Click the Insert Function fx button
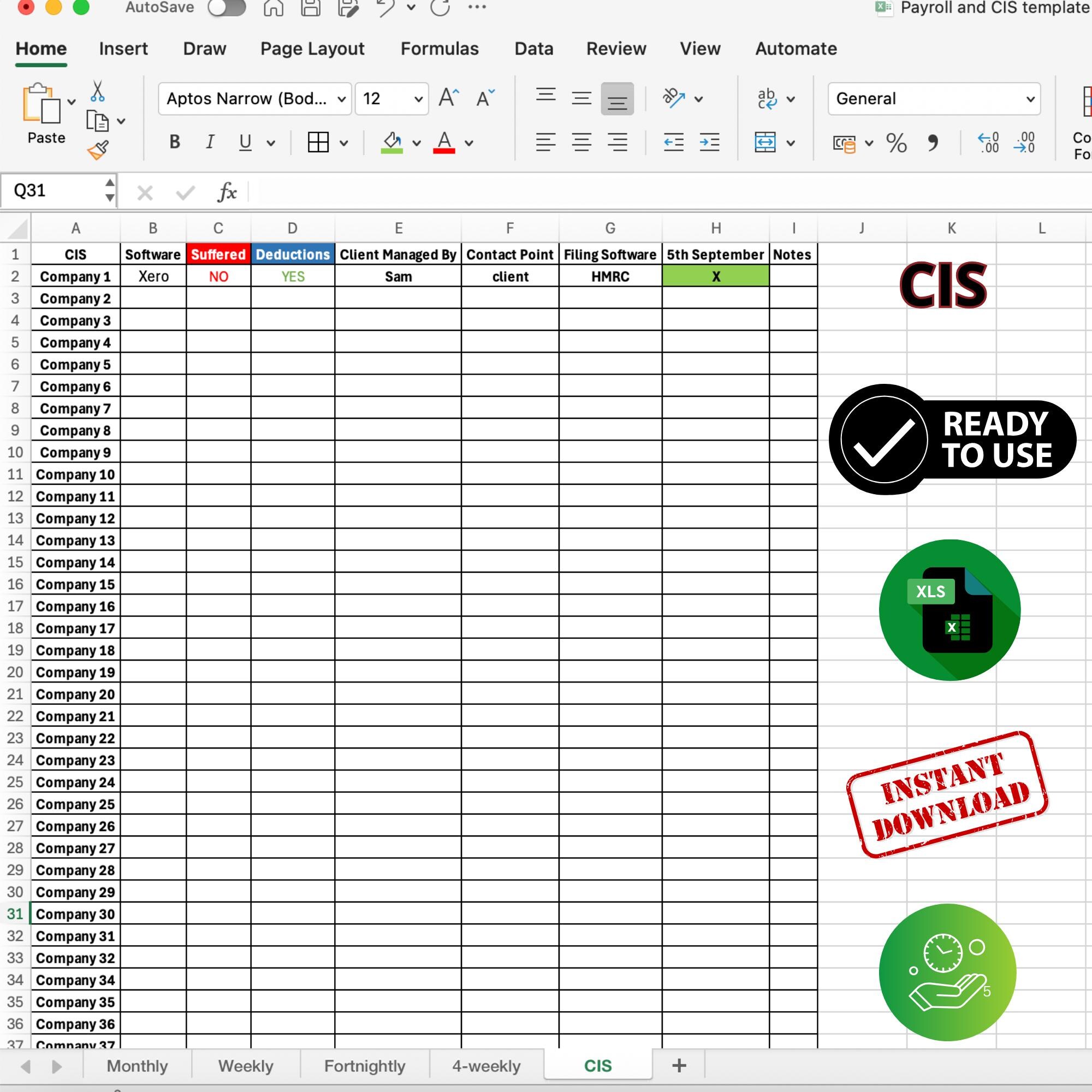1092x1092 pixels. 227,192
